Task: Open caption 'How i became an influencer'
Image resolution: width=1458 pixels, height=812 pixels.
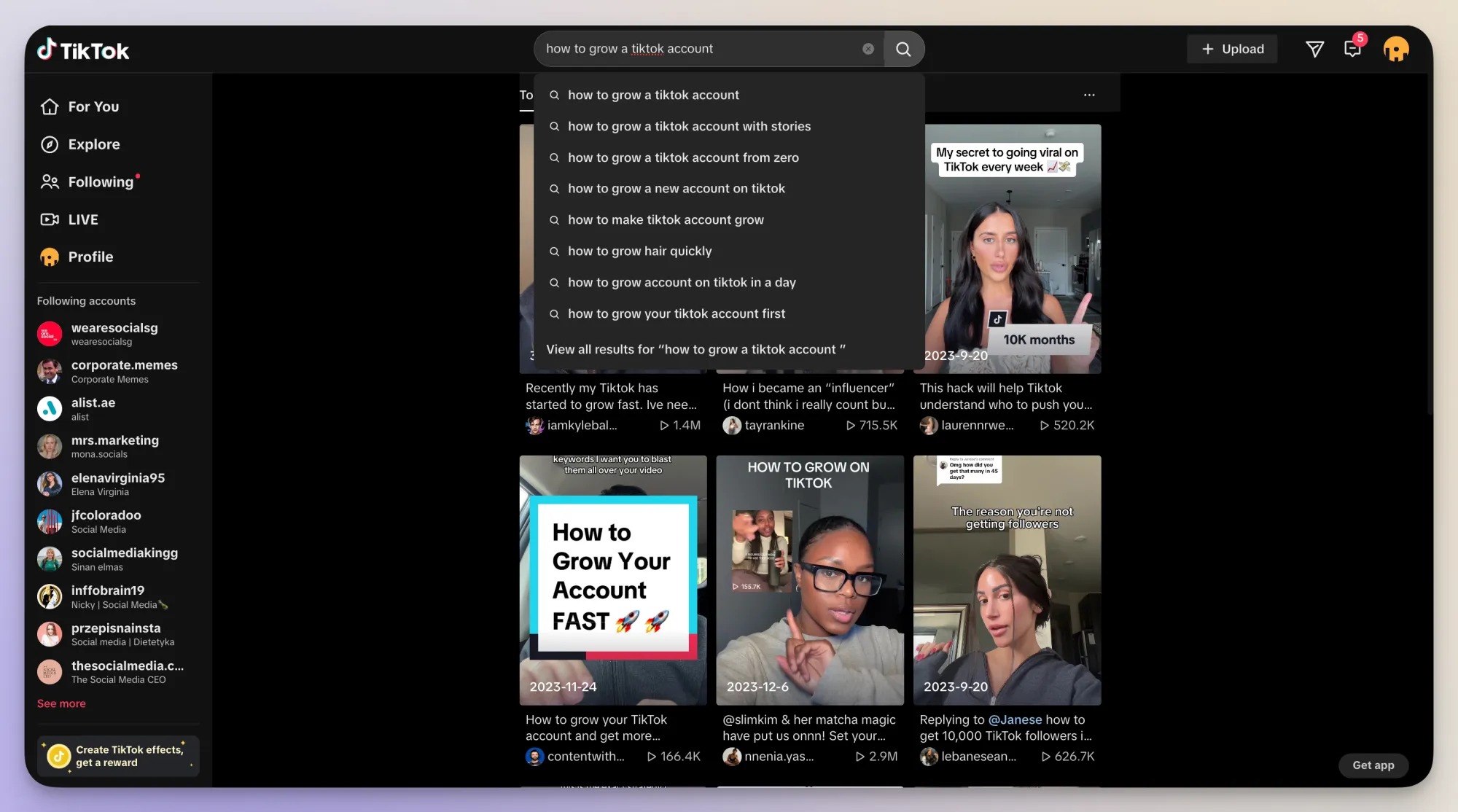Action: click(x=808, y=397)
